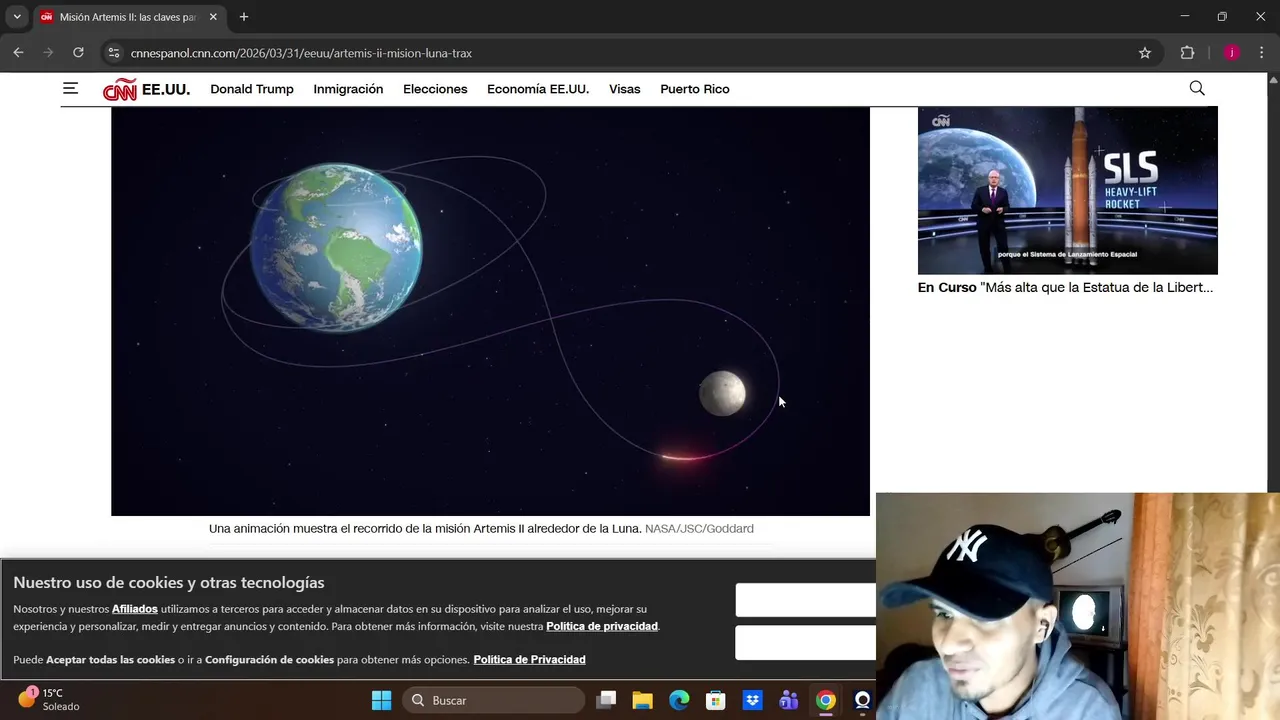The image size is (1280, 720).
Task: Reload the page
Action: pos(78,53)
